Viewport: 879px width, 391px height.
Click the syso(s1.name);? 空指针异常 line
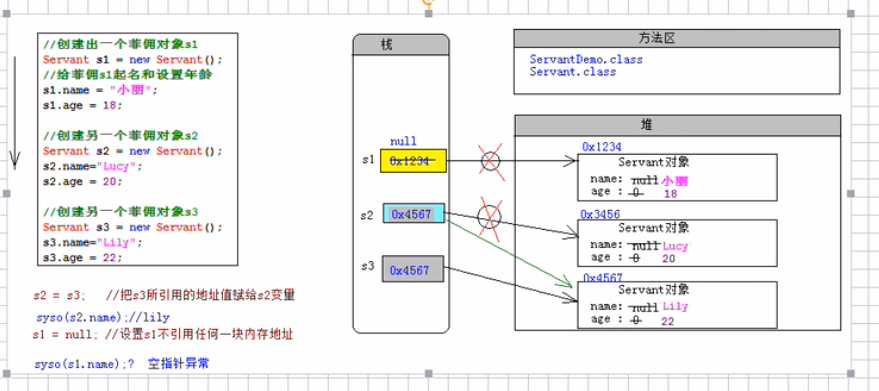[x=122, y=364]
